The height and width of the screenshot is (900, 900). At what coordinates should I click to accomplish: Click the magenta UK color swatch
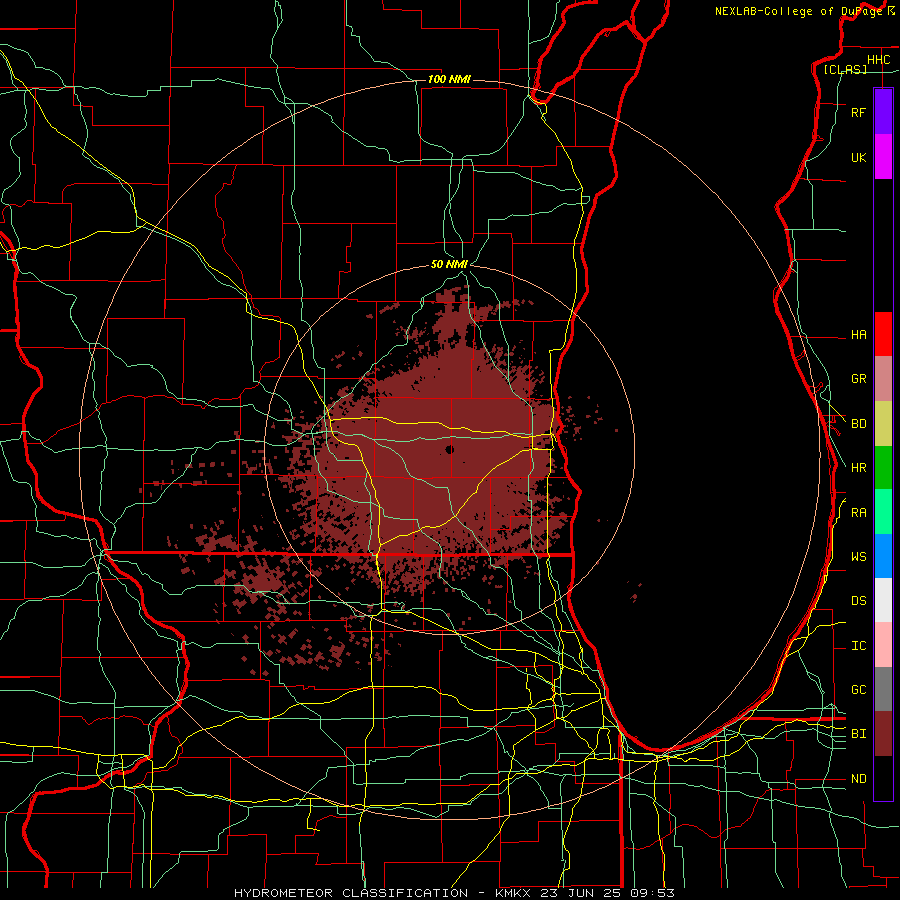tap(883, 157)
